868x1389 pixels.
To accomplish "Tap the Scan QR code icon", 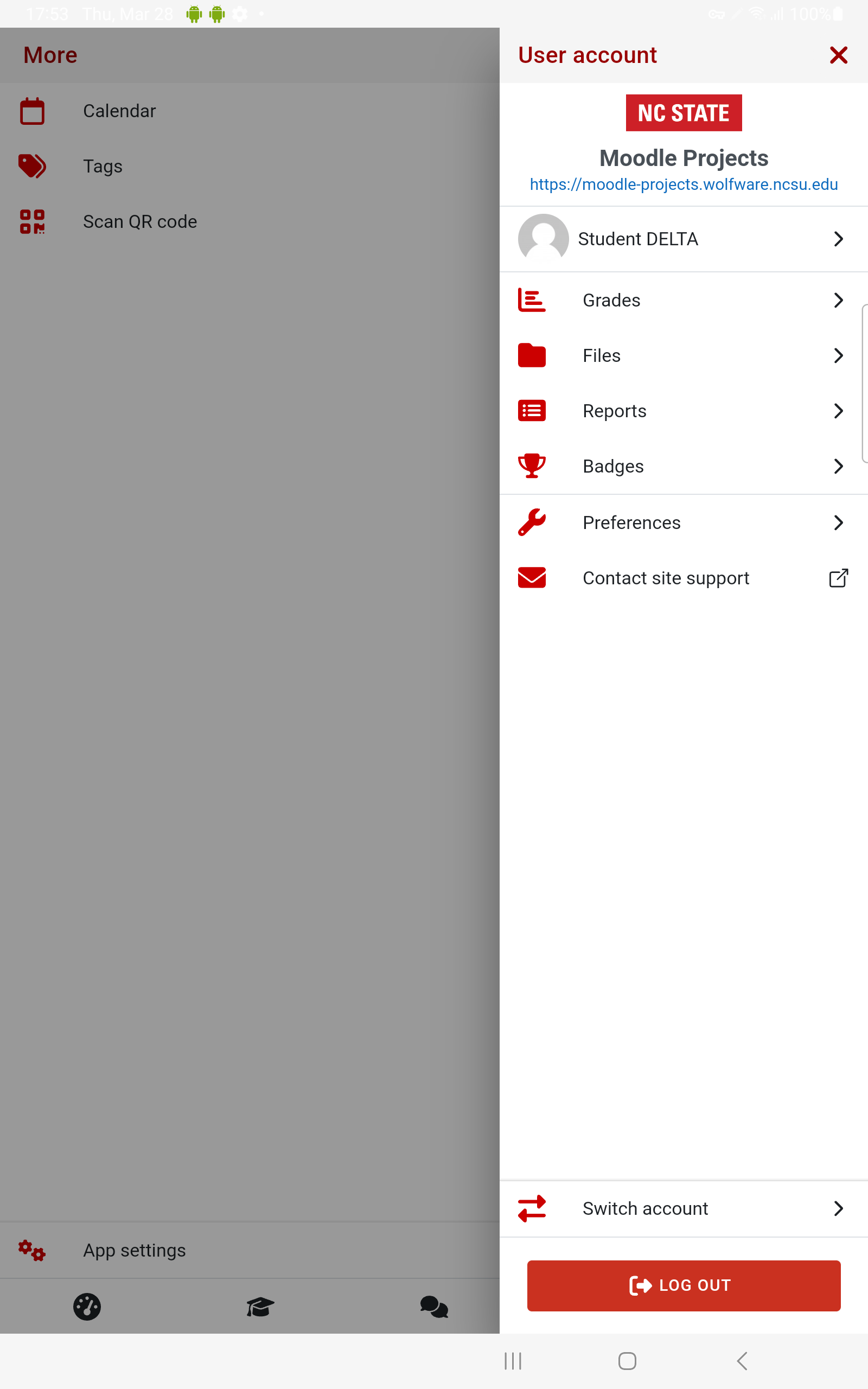I will coord(32,221).
